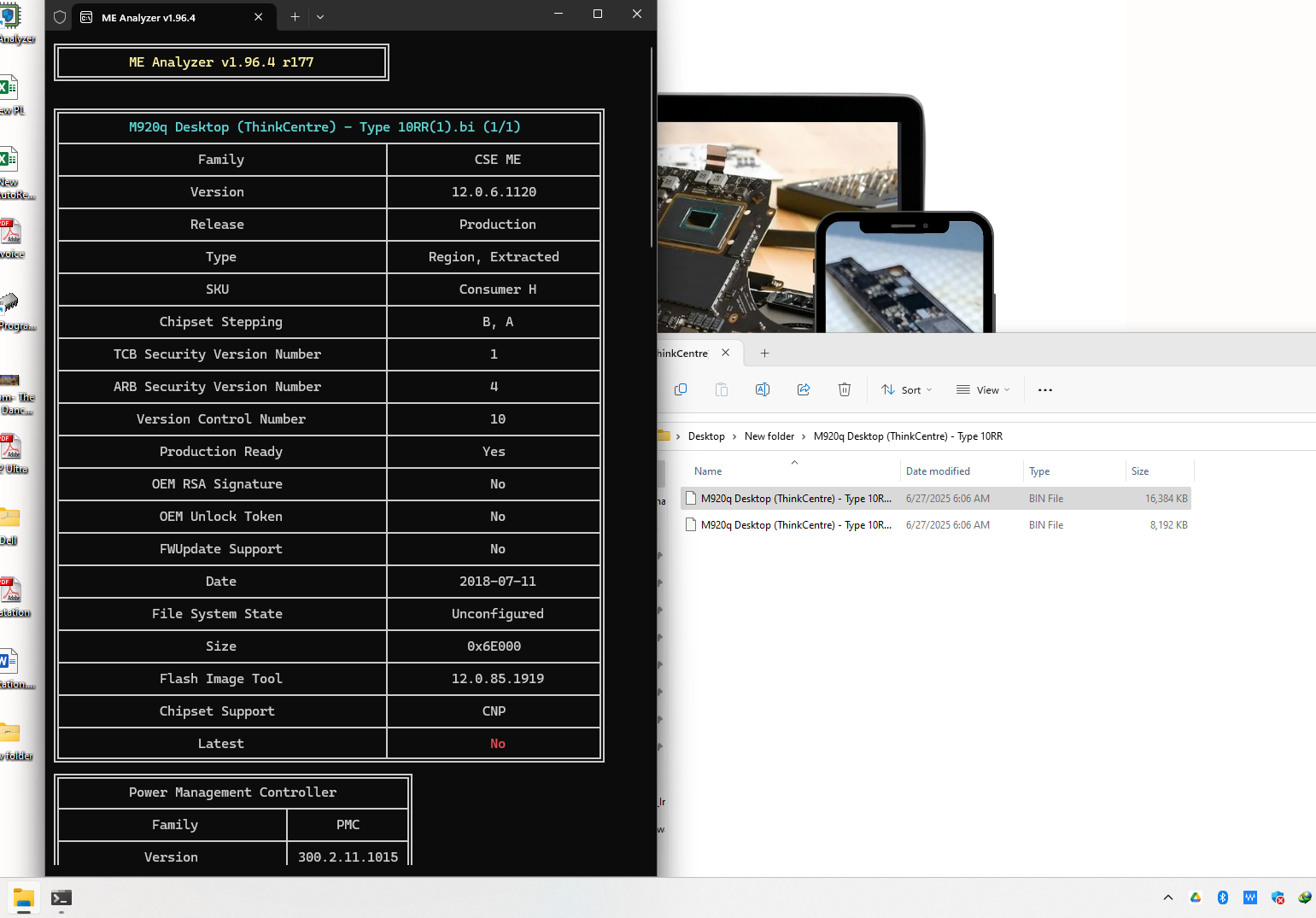
Task: Click the Paste icon in File Explorer toolbar
Action: point(722,389)
